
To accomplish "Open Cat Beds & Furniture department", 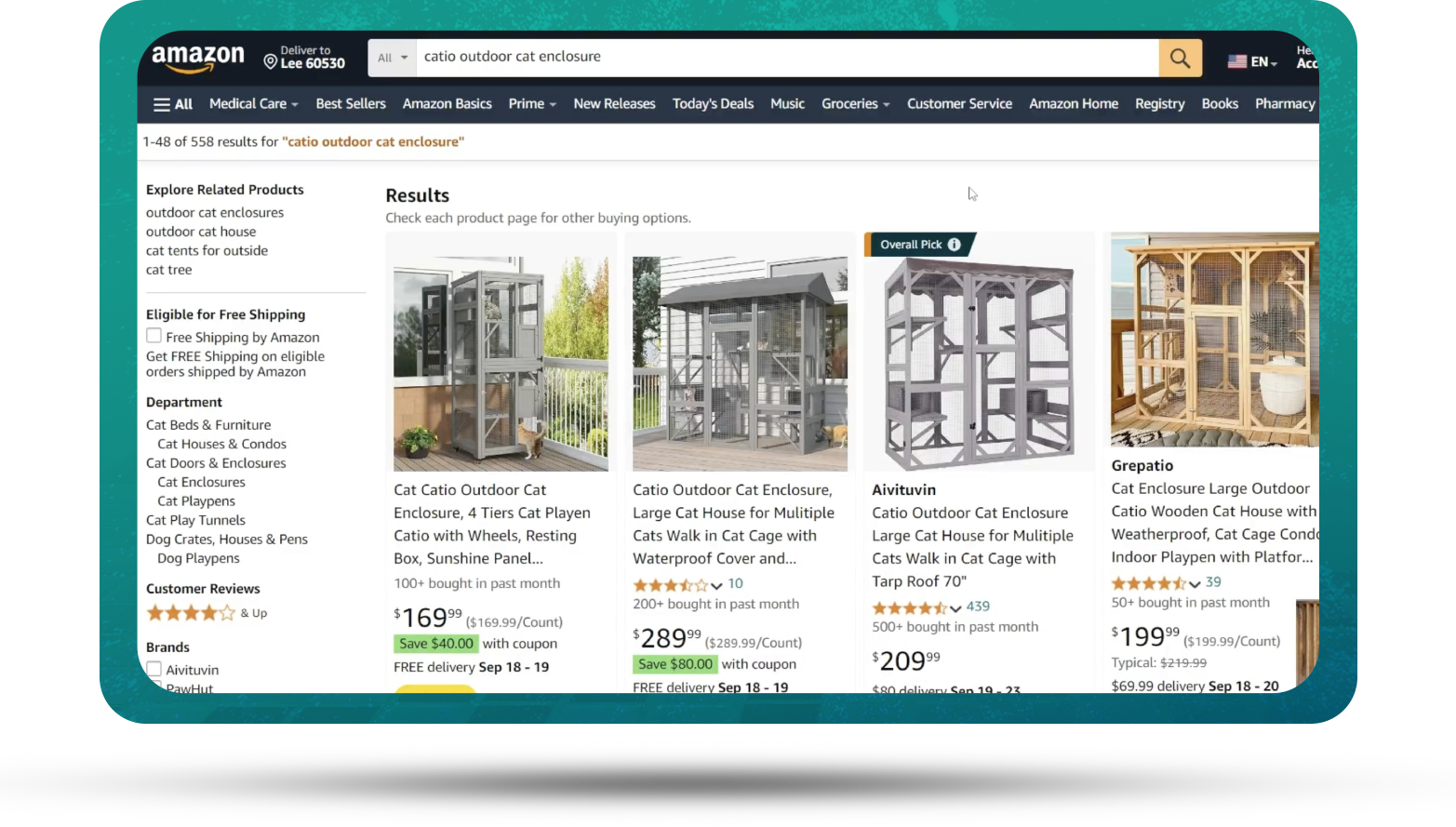I will (208, 424).
